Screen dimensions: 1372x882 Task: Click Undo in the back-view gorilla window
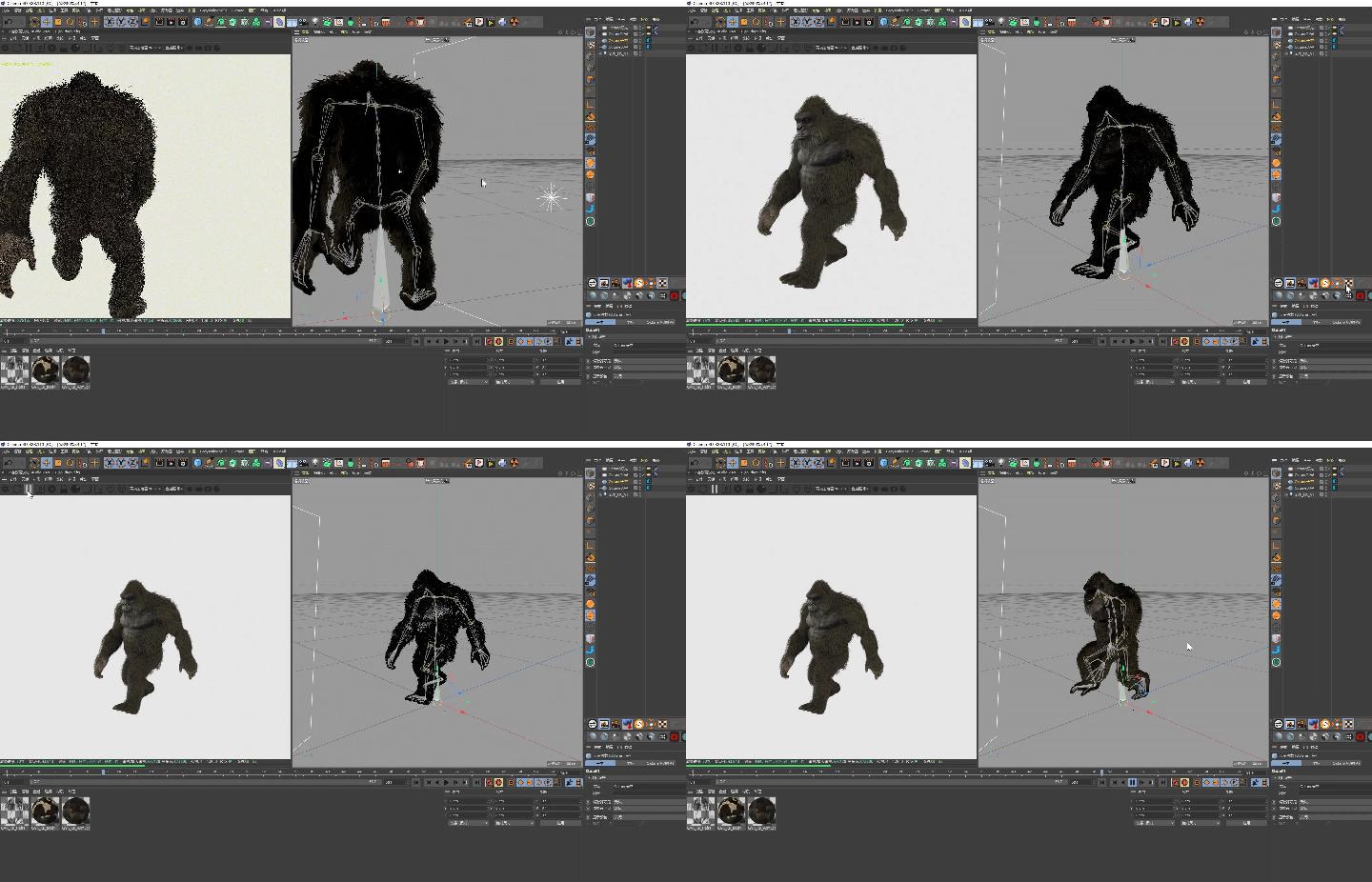tap(9, 21)
